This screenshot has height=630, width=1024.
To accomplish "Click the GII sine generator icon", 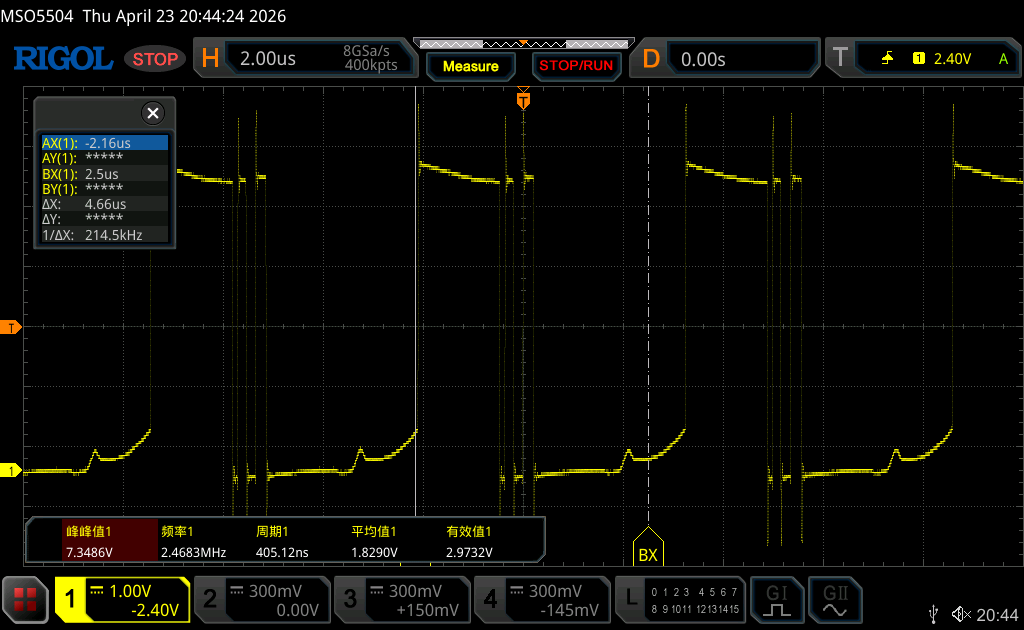I will [834, 599].
